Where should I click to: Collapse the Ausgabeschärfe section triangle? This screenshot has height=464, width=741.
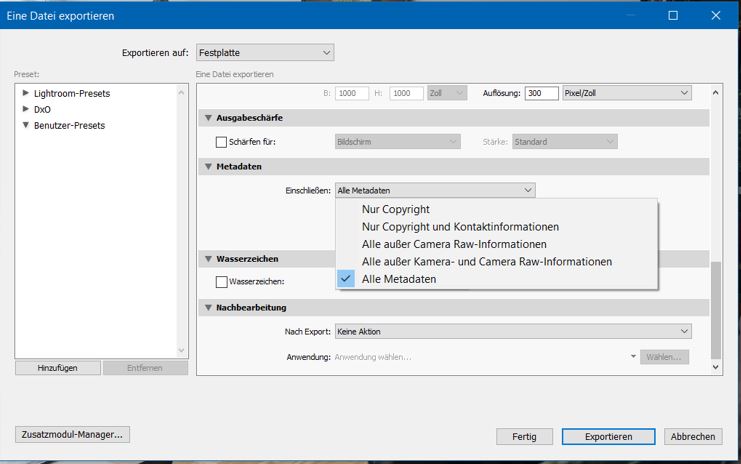208,117
